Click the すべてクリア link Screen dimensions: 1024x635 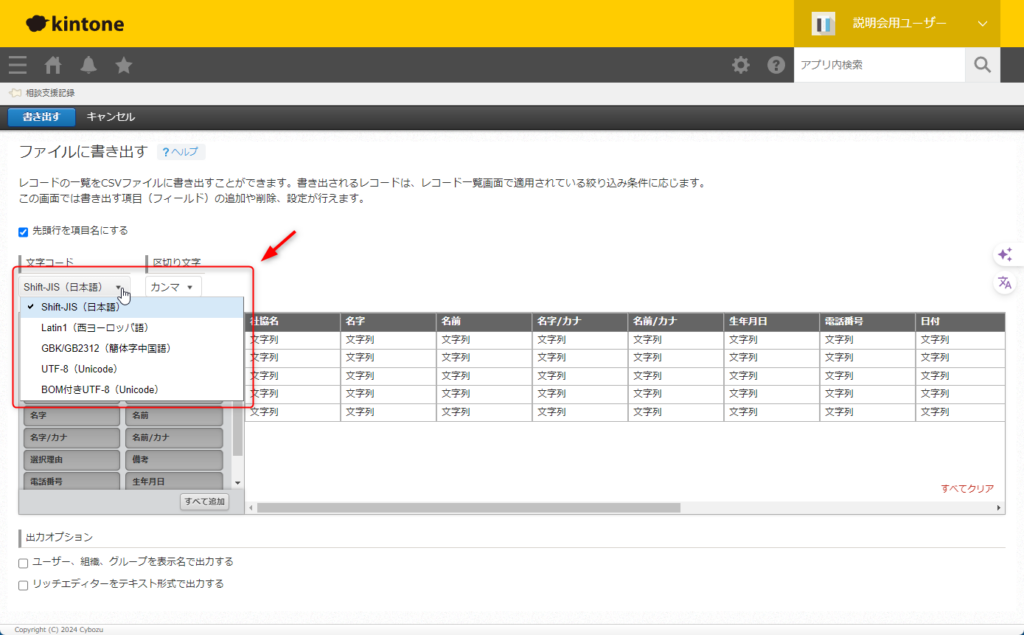[966, 489]
